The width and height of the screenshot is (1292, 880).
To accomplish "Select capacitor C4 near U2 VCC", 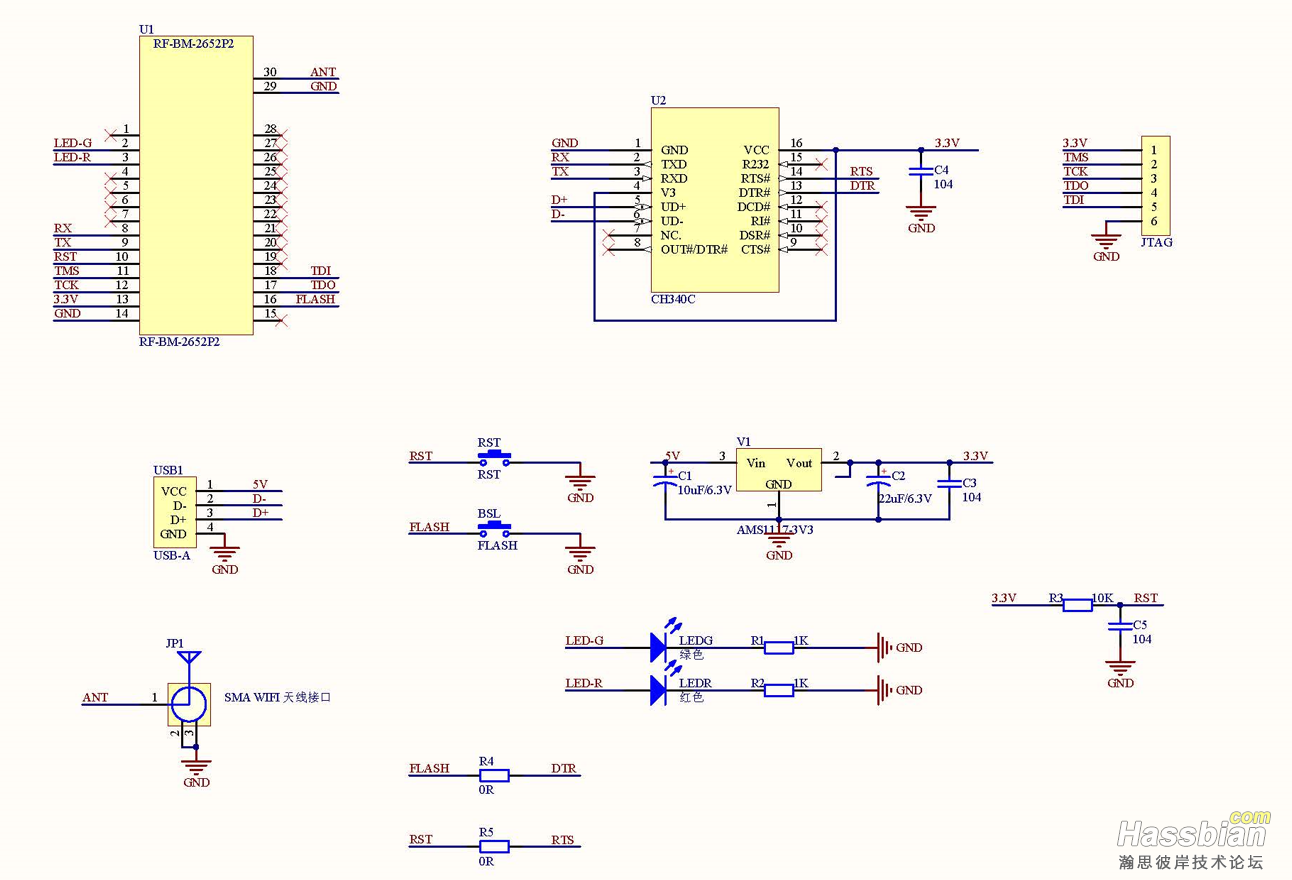I will (x=920, y=172).
